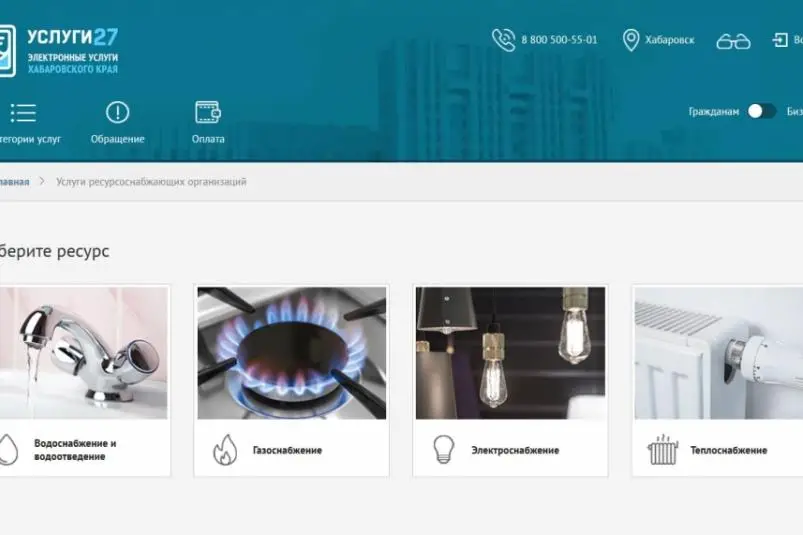Click the light bulb icon
803x535 pixels.
pos(443,449)
